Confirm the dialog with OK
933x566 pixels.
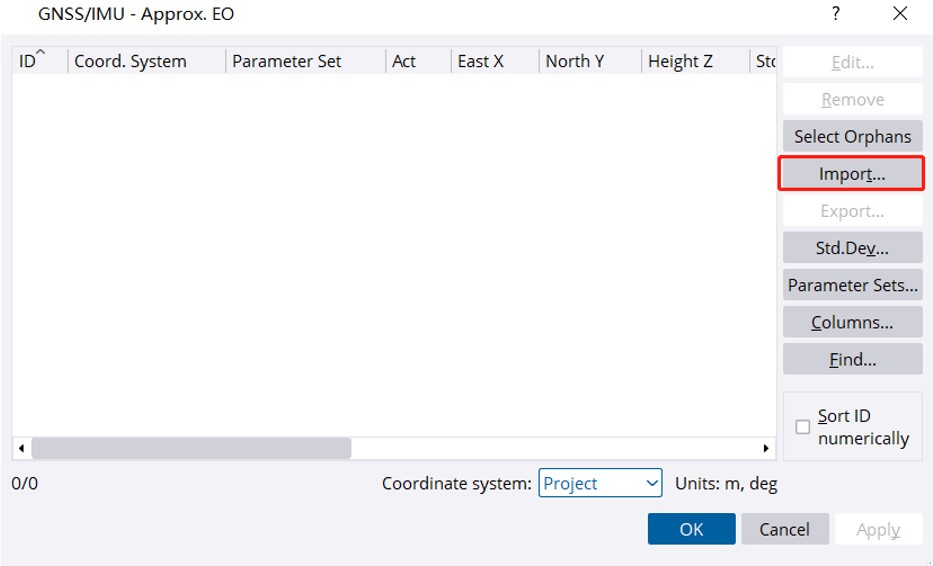[691, 529]
